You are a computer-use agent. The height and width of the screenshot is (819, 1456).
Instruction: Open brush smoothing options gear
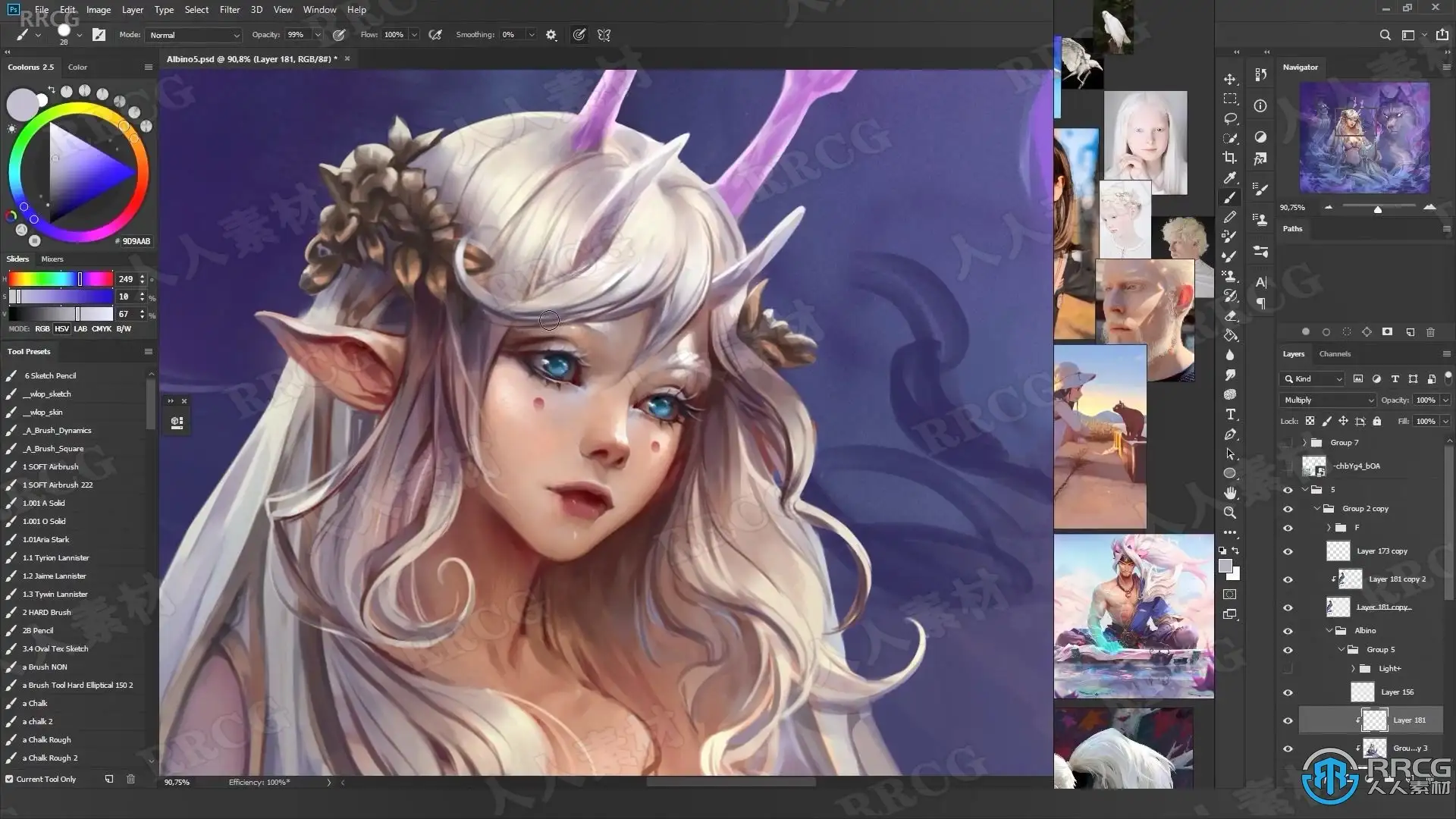coord(551,35)
